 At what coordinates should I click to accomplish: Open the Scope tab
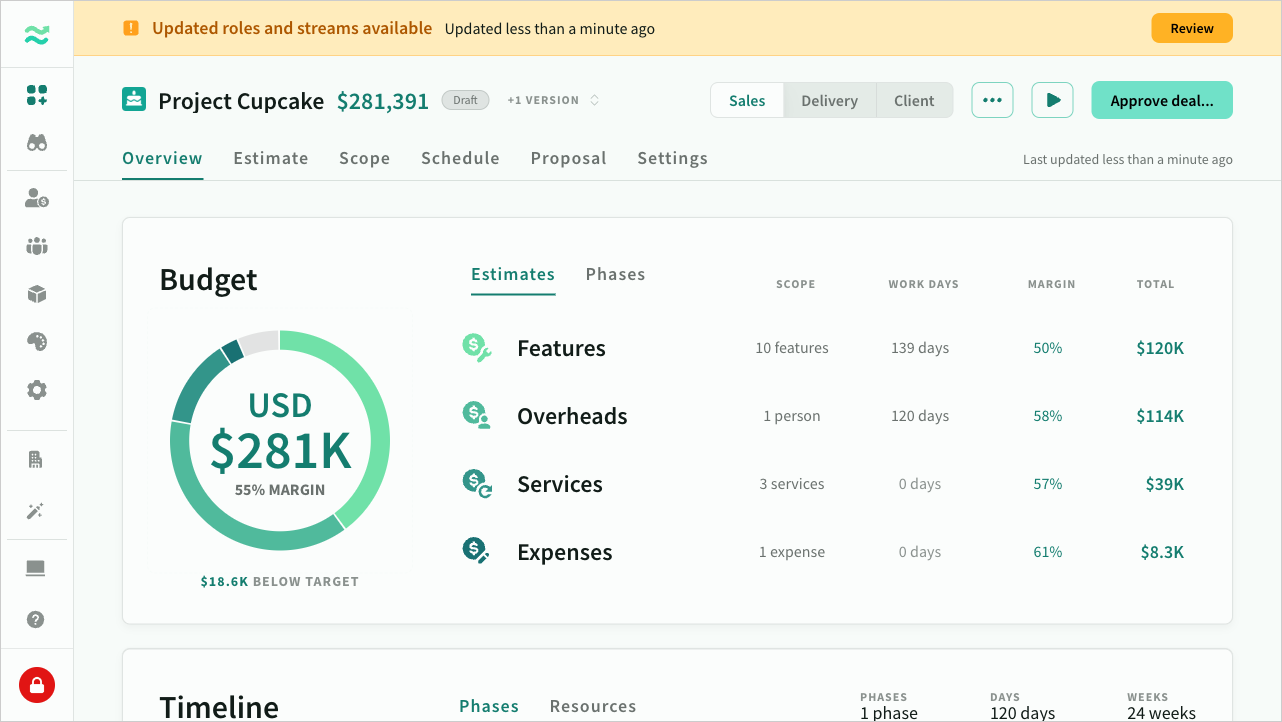click(x=365, y=158)
